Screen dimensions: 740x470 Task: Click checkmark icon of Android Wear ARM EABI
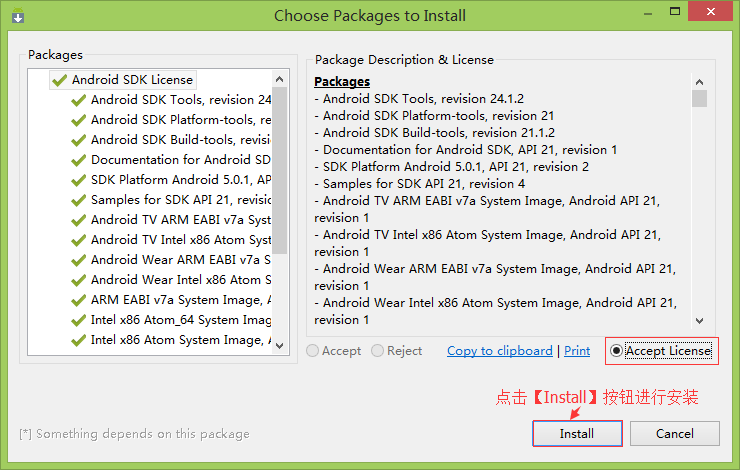(78, 260)
